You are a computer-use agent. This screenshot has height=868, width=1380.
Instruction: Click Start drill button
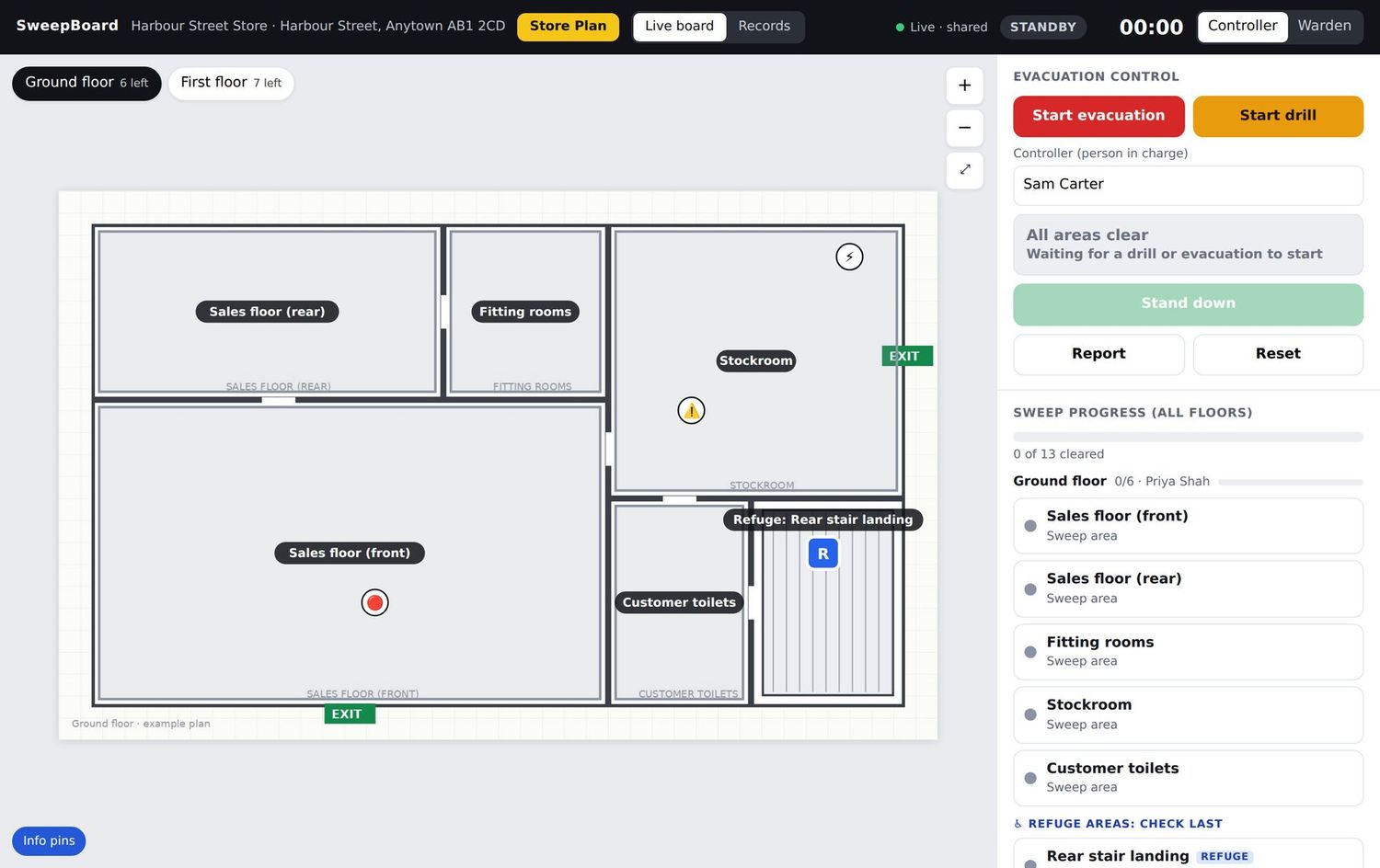click(x=1278, y=116)
